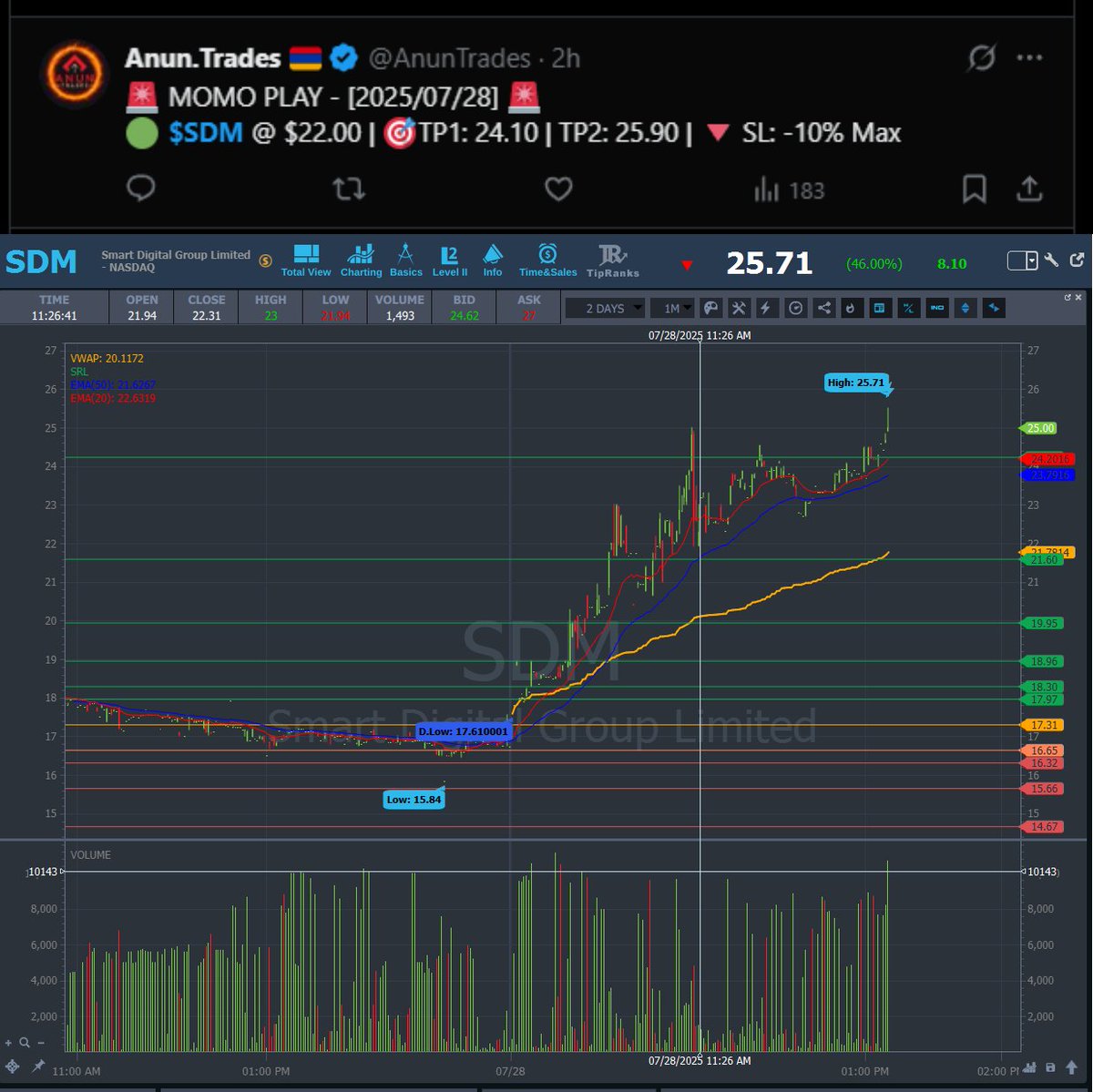Click the crosshair target icon

(12, 1066)
